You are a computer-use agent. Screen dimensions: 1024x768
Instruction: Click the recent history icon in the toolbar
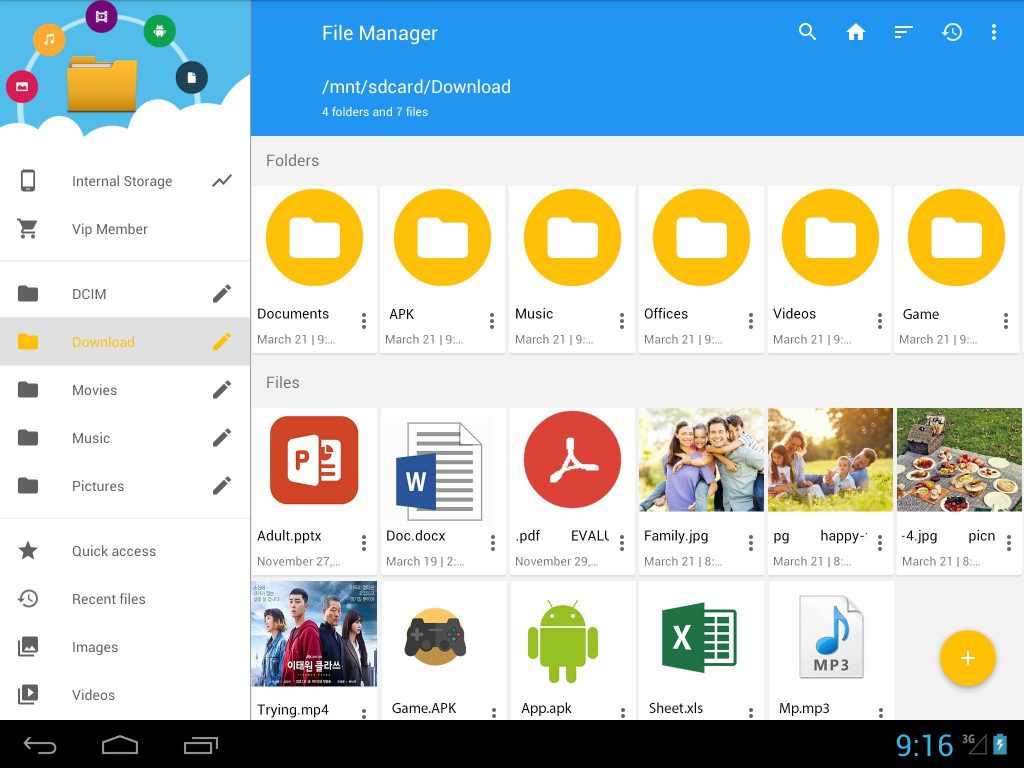[x=951, y=31]
